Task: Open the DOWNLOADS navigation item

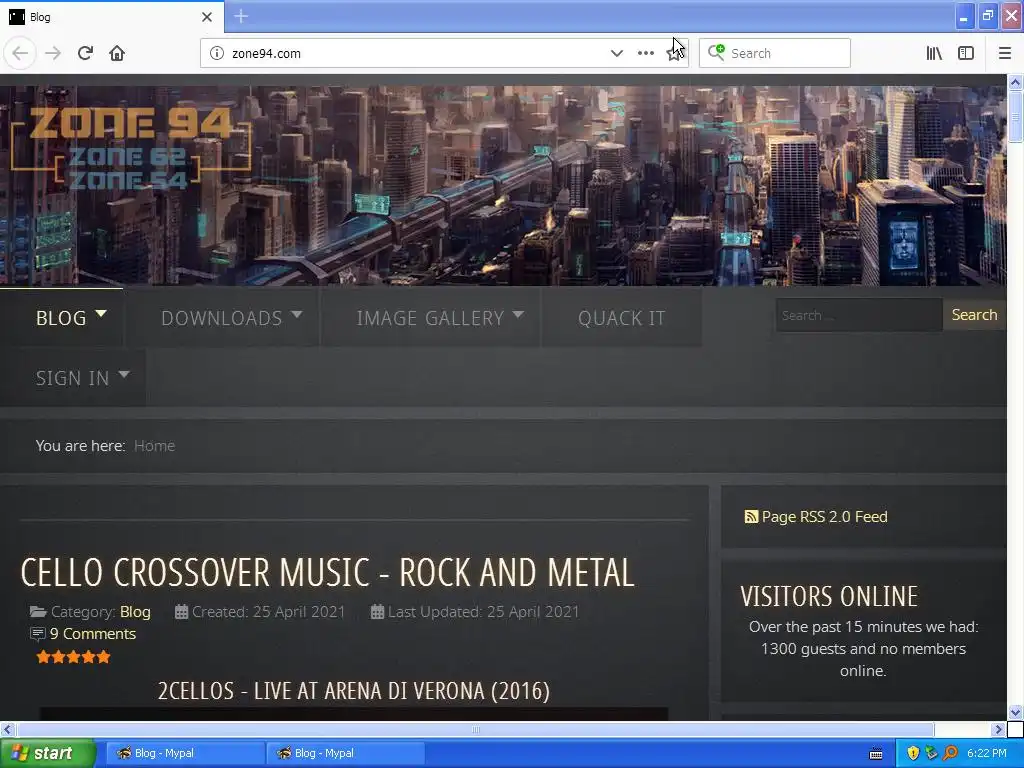Action: point(221,318)
